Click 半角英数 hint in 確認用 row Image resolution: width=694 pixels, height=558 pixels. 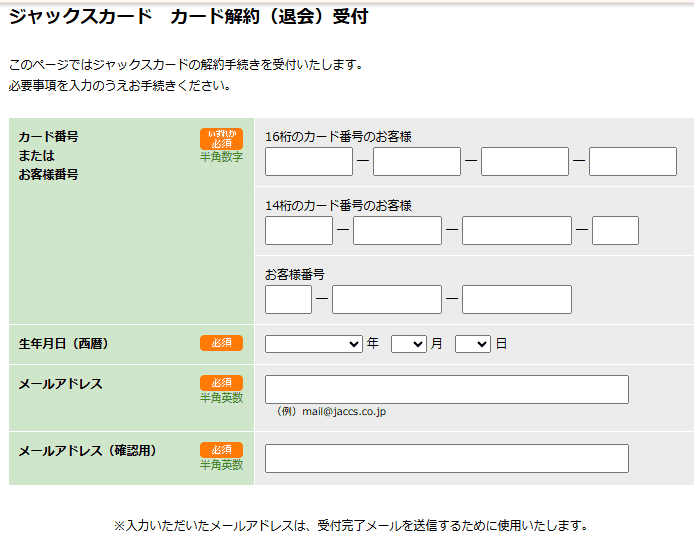(x=221, y=465)
